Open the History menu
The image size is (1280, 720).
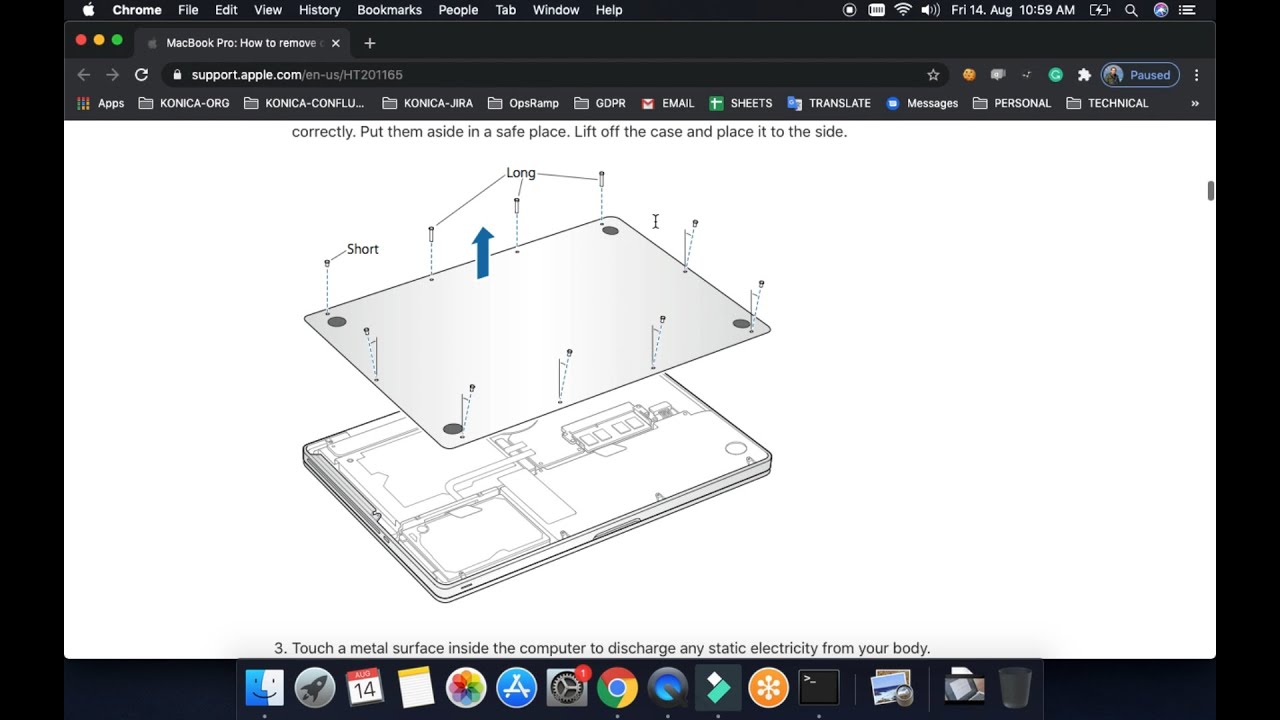tap(319, 10)
